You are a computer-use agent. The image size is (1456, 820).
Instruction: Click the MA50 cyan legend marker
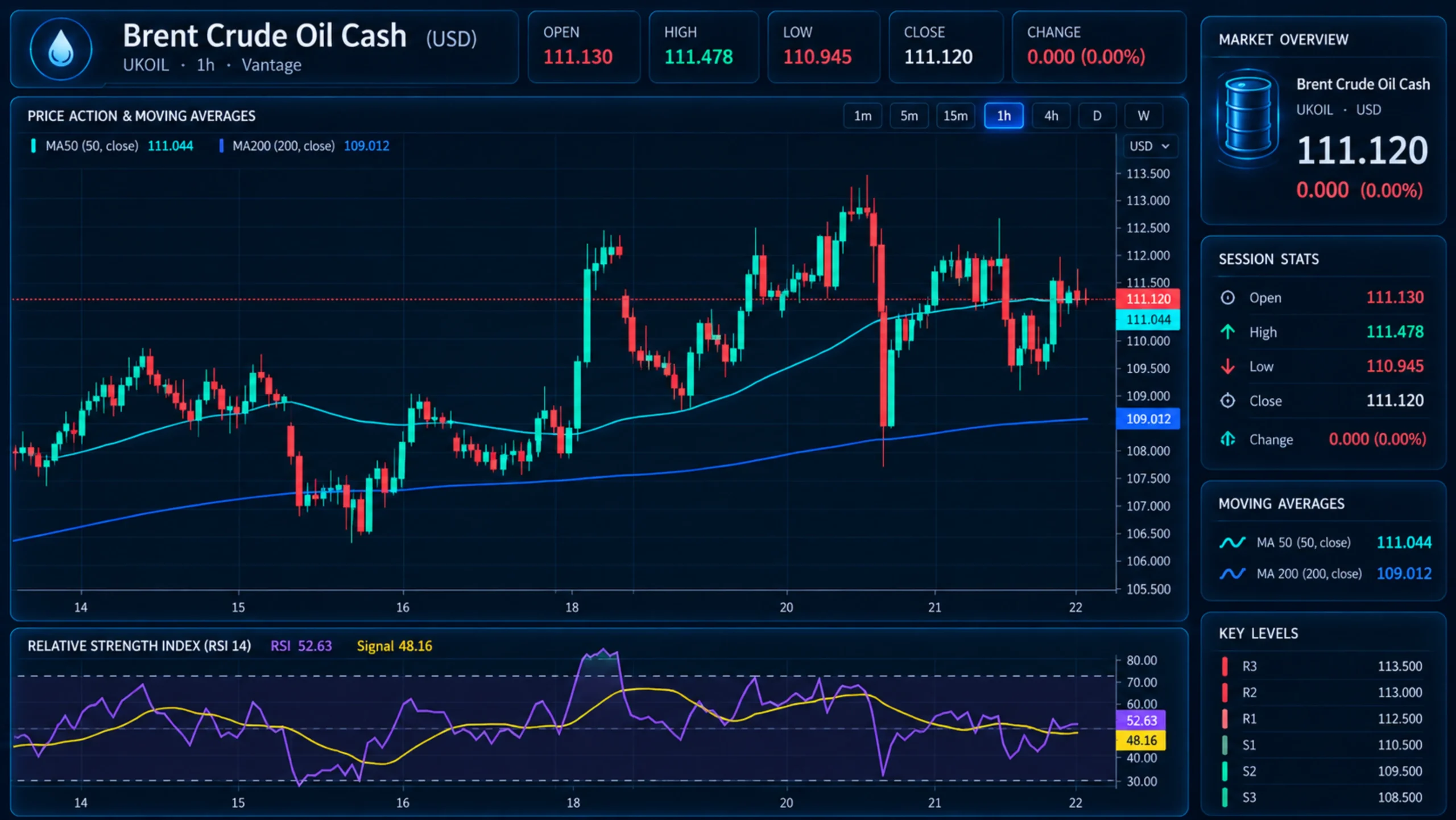click(34, 146)
